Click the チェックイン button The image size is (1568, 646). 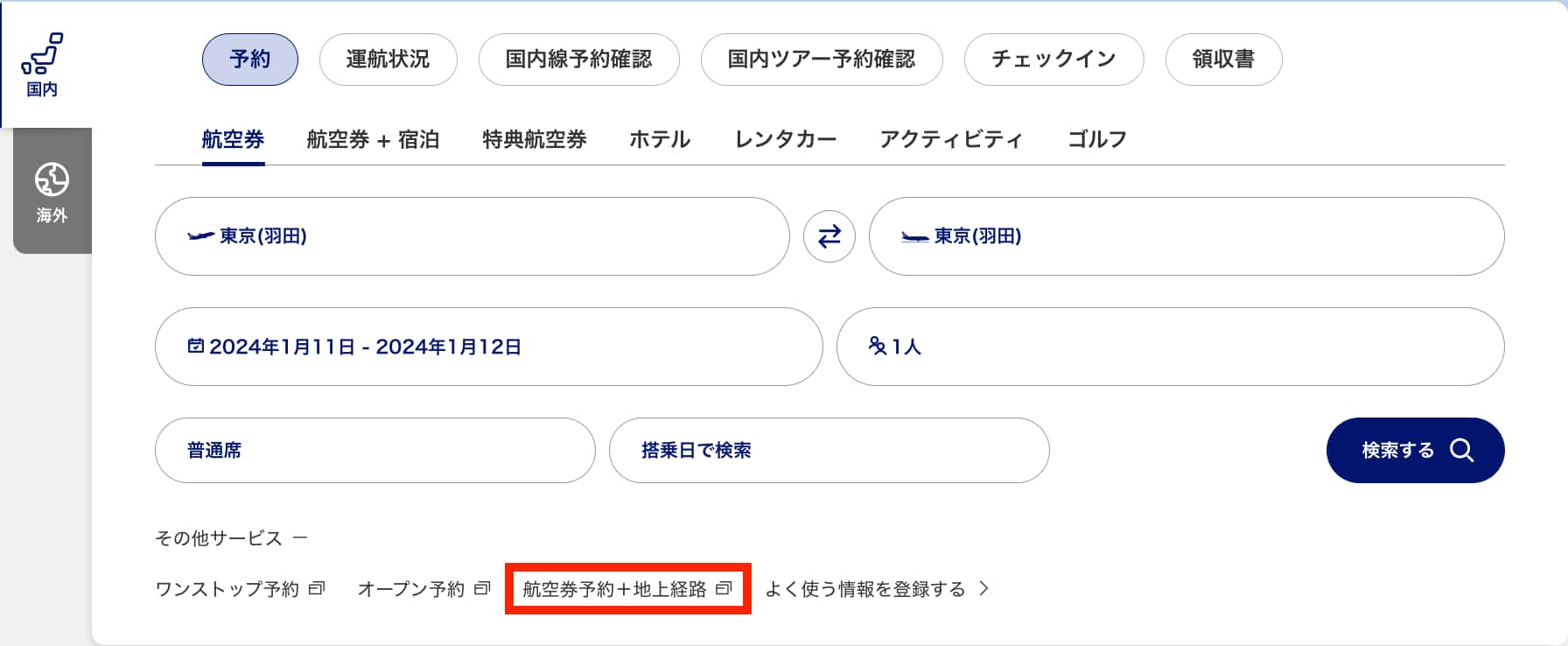(x=1053, y=60)
